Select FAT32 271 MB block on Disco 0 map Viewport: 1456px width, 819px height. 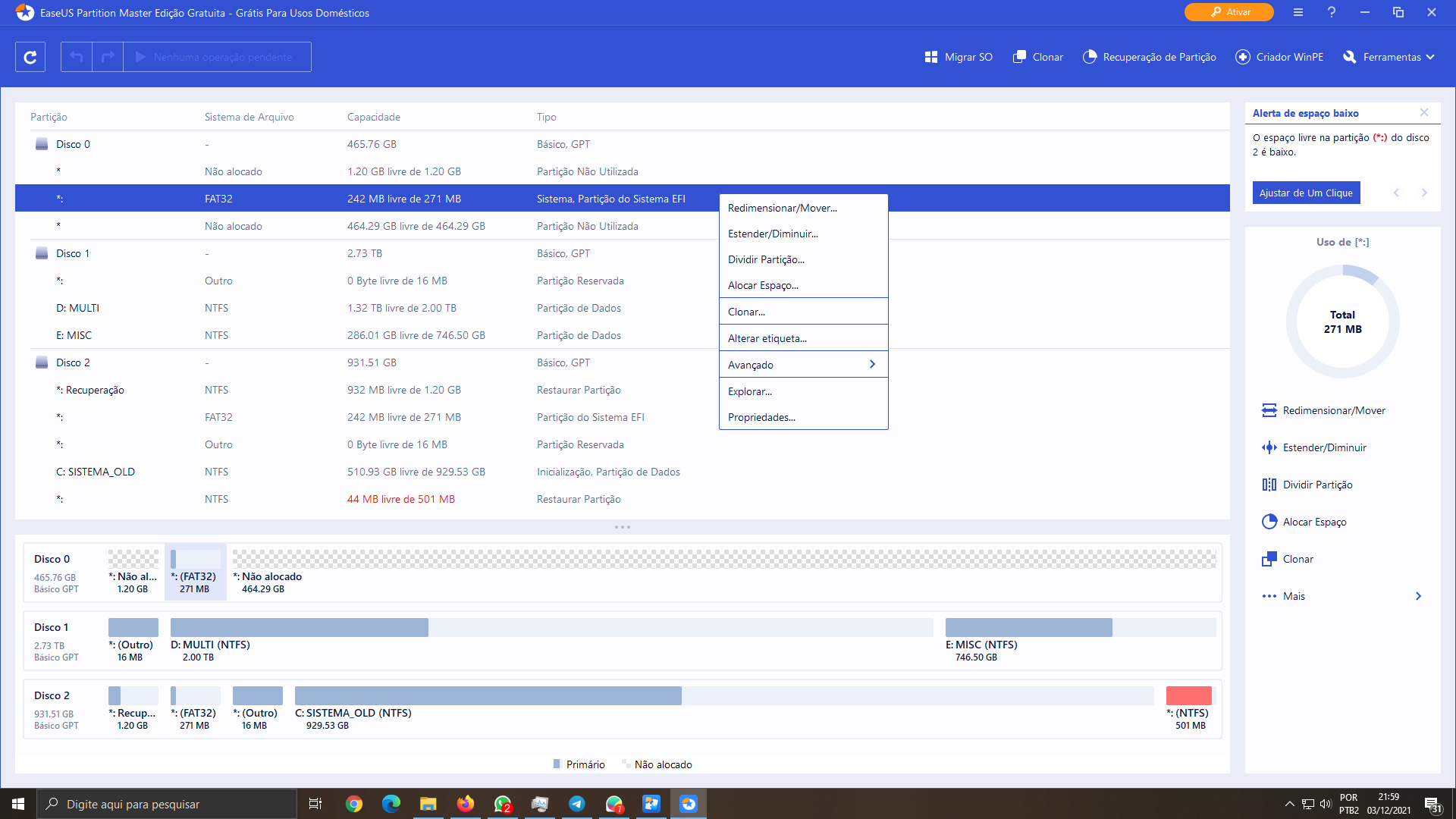click(x=196, y=572)
